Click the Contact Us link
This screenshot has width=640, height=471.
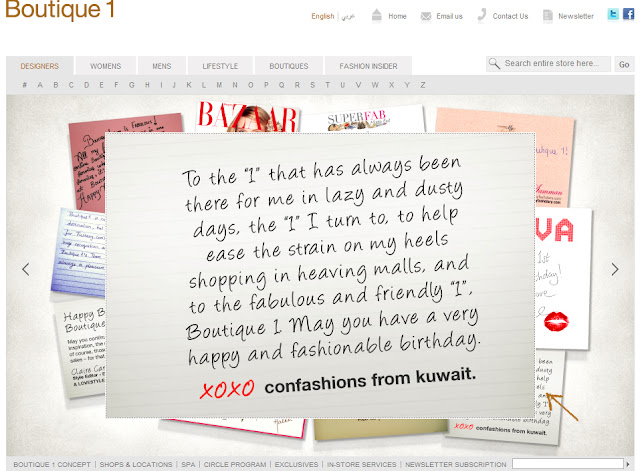(x=510, y=16)
